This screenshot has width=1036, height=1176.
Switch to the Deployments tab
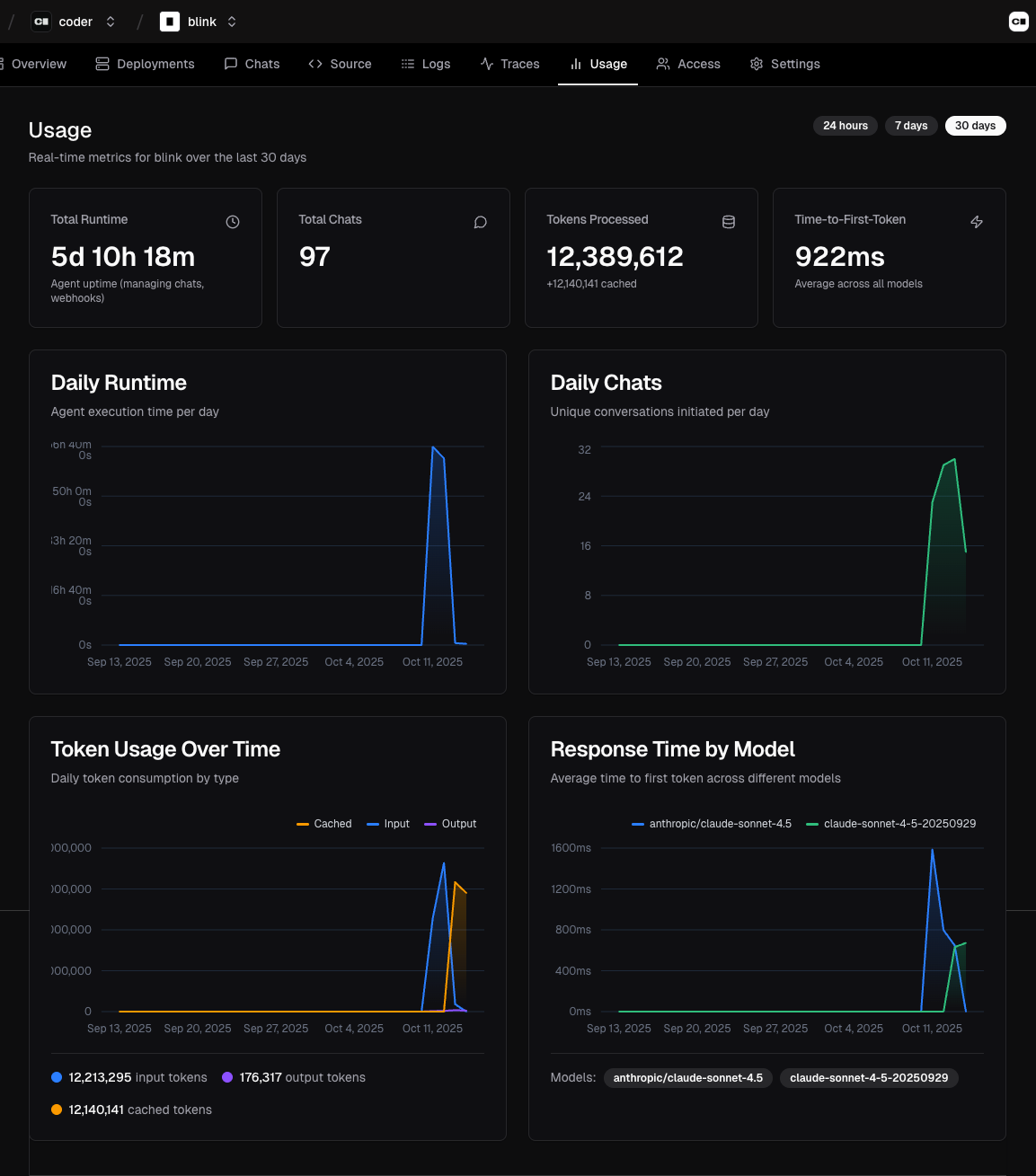(145, 64)
